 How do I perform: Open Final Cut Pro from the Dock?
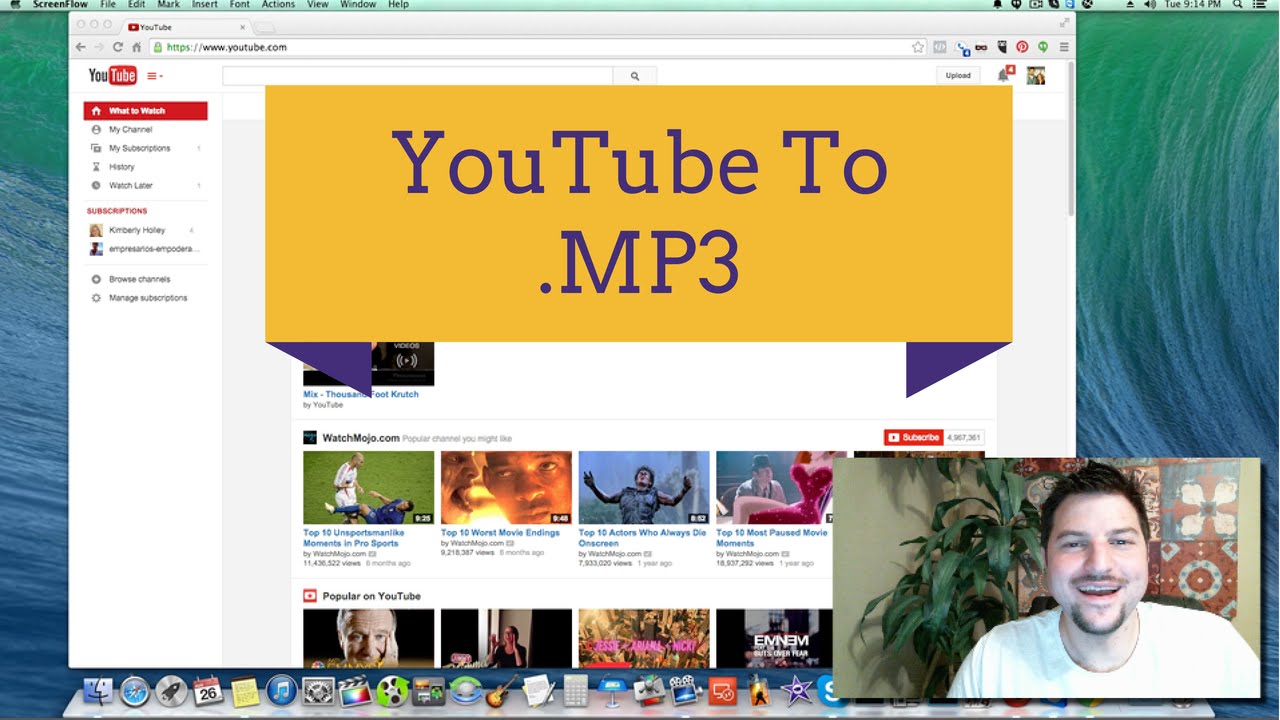[x=355, y=691]
